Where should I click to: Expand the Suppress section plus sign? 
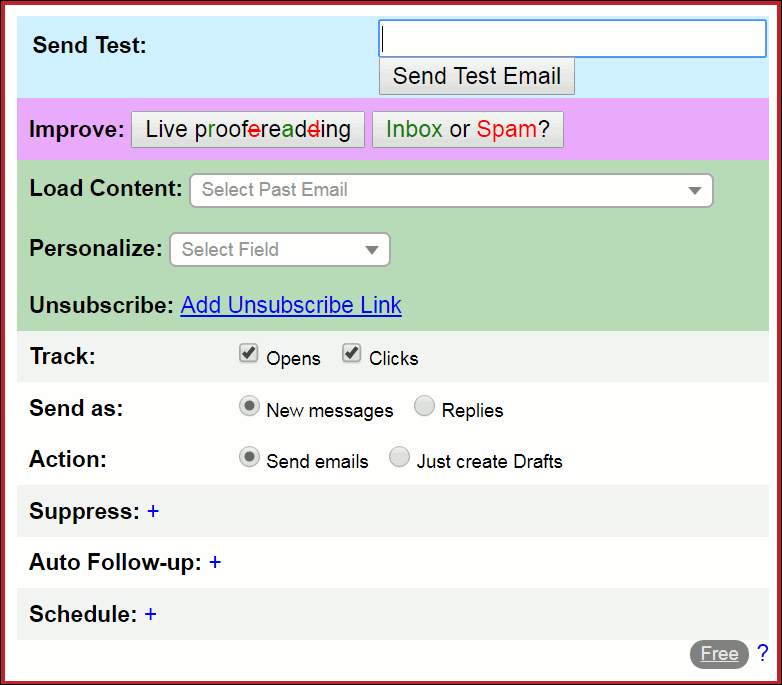coord(153,511)
